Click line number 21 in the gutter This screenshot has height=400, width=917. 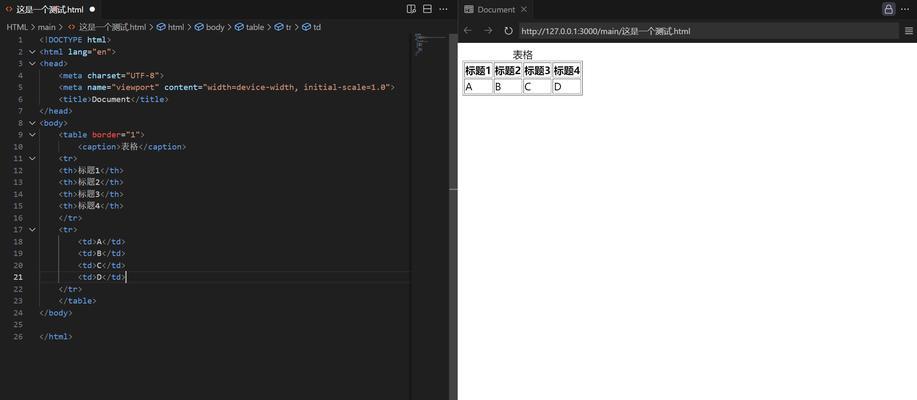click(x=18, y=277)
